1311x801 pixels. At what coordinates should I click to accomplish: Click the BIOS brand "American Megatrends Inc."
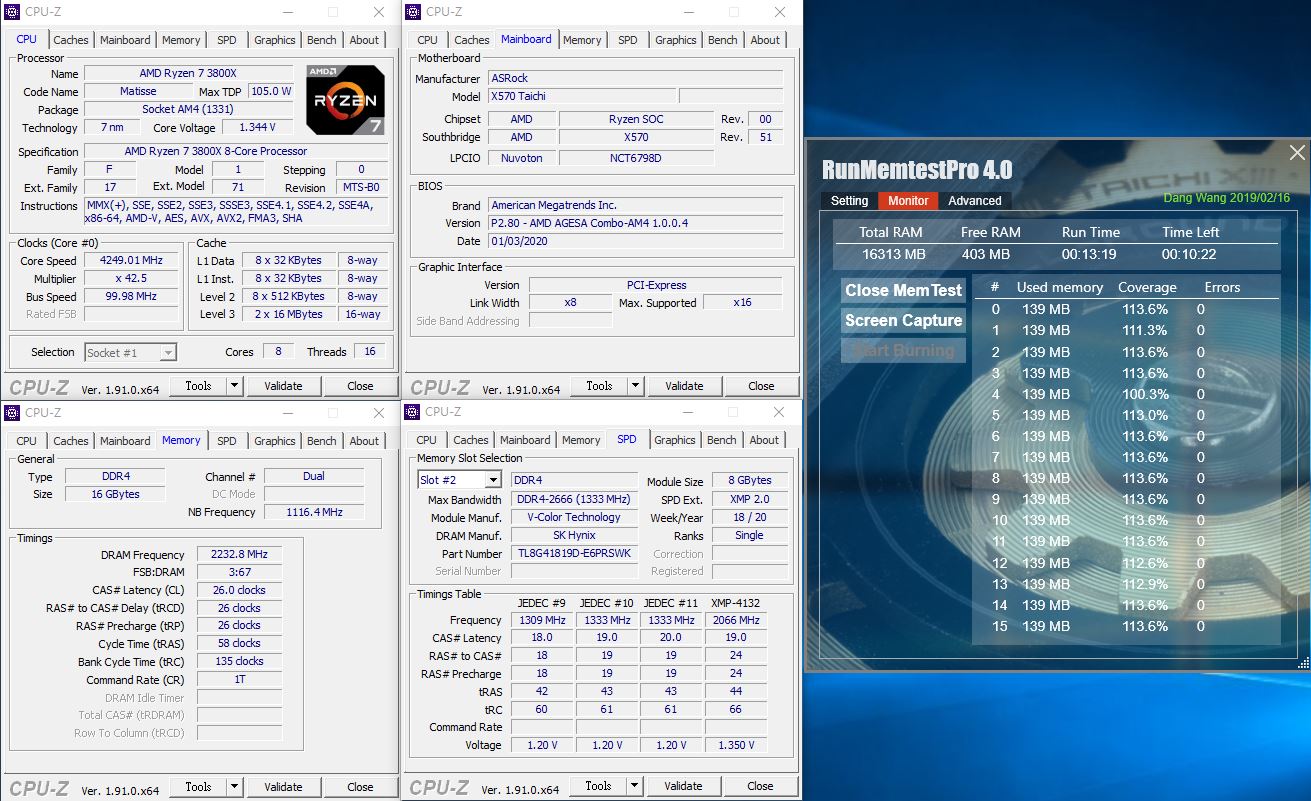click(635, 205)
